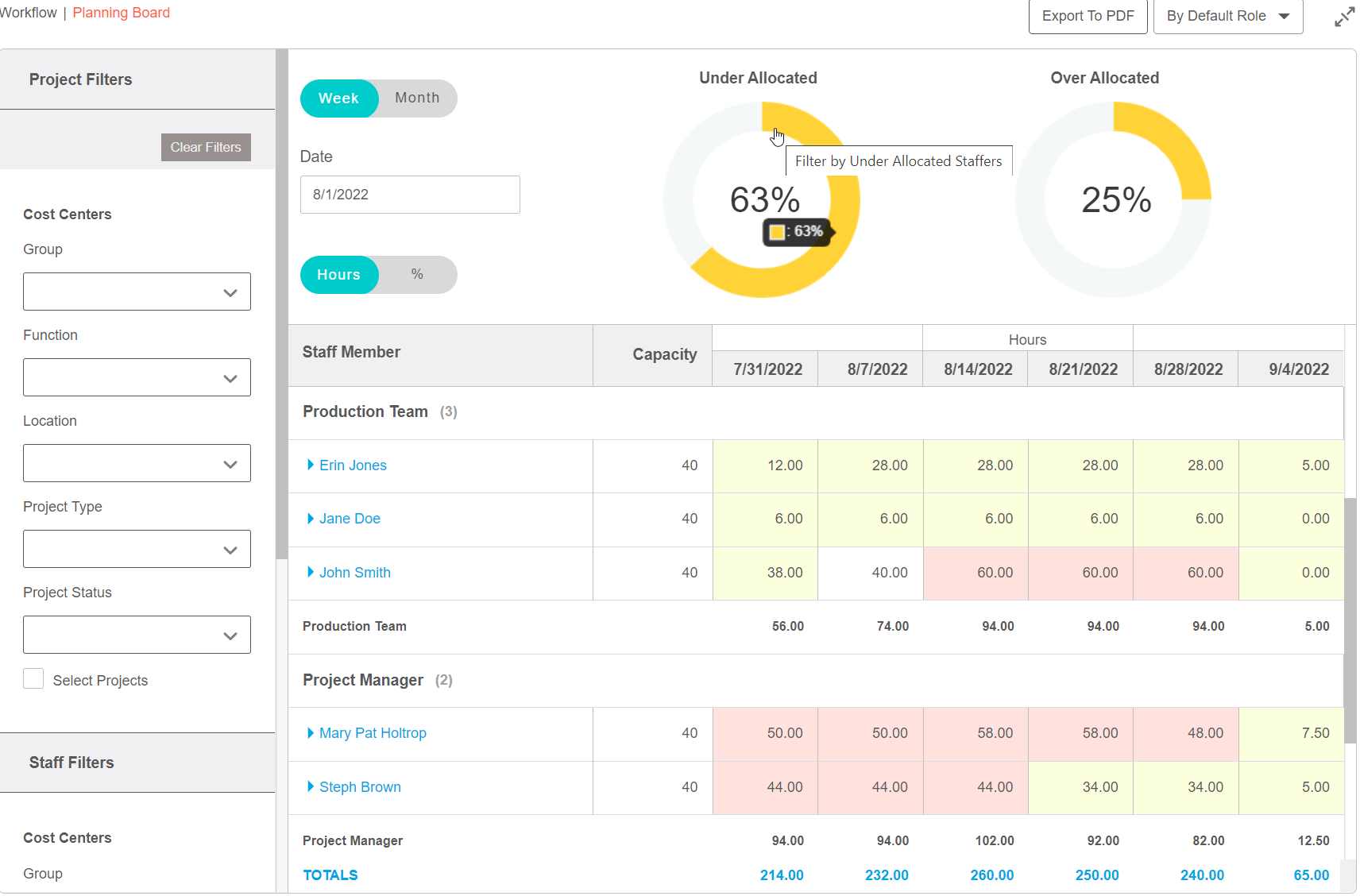This screenshot has height=896, width=1360.
Task: Open Steph Brown staff link
Action: pos(360,787)
